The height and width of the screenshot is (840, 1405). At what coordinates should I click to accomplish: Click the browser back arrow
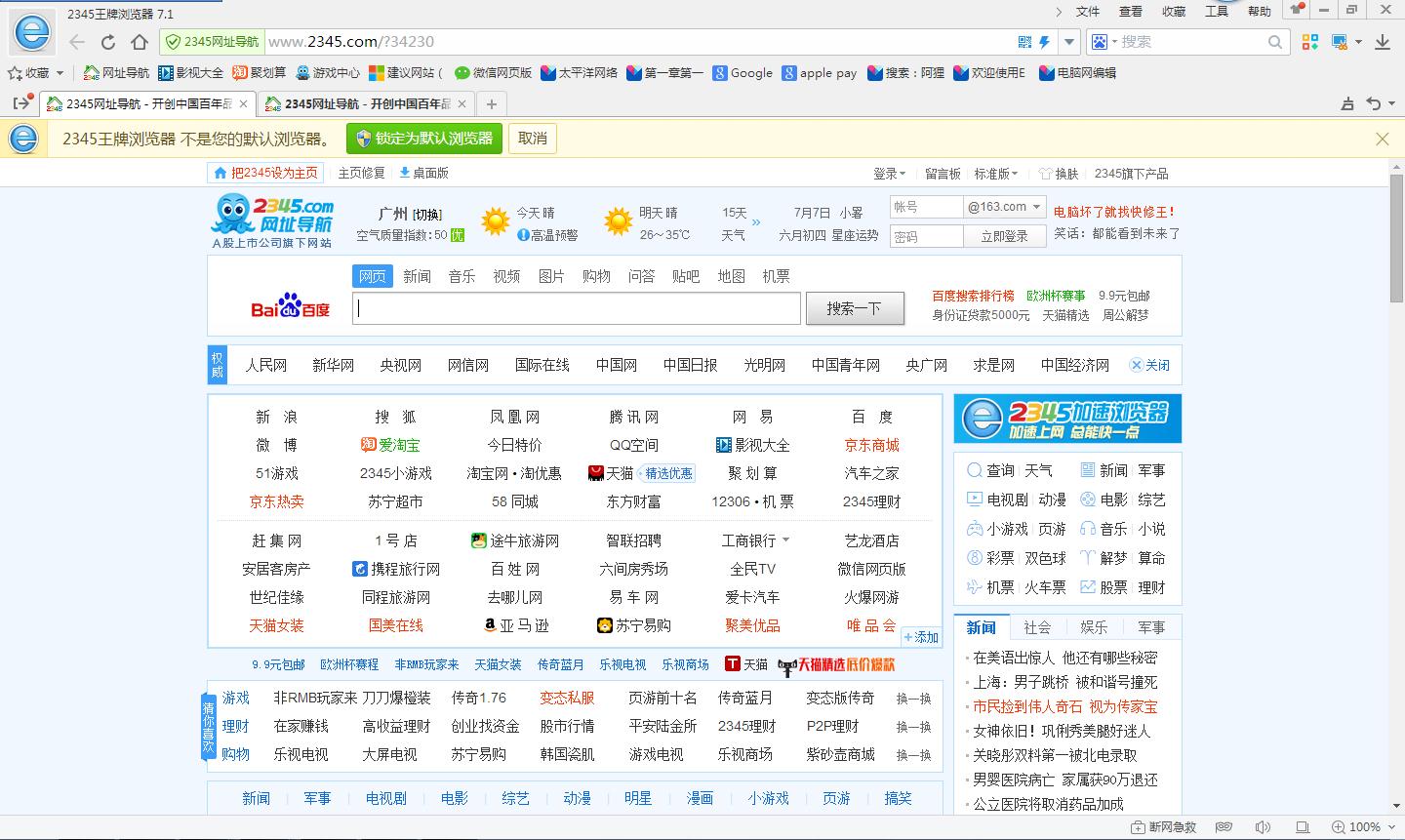(77, 42)
